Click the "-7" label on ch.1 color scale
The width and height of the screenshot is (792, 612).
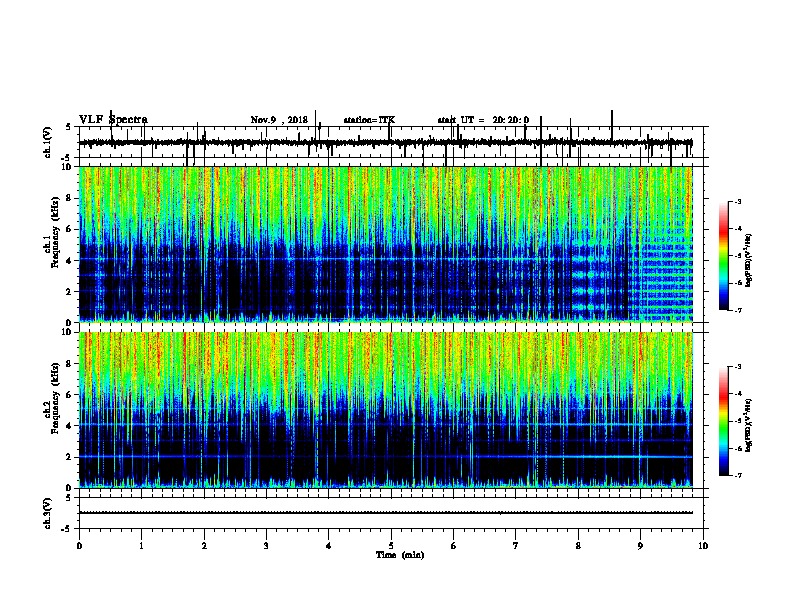(738, 310)
